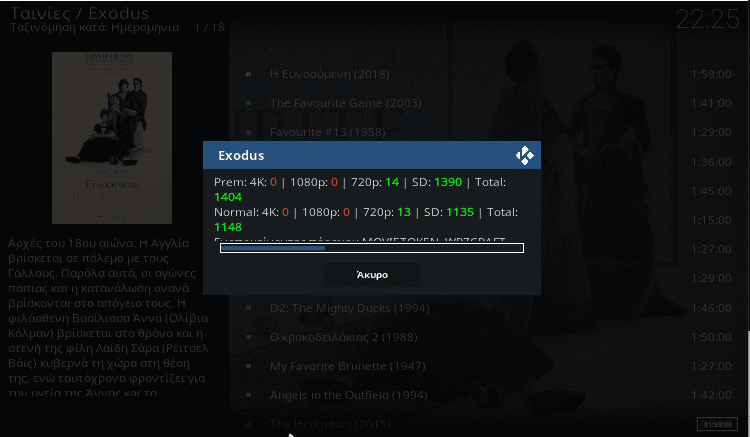
Task: Click the Η Ευνοούμενη movie poster thumbnail
Action: (112, 138)
